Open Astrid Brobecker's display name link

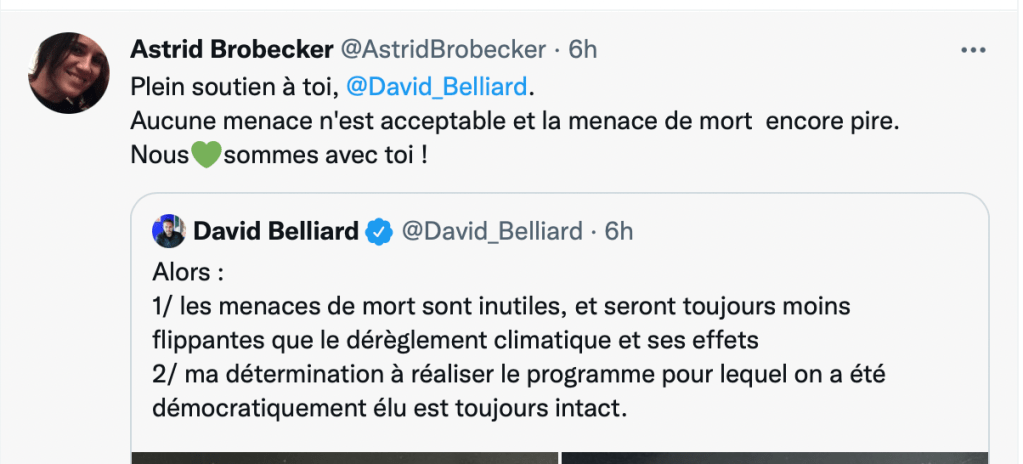tap(232, 49)
